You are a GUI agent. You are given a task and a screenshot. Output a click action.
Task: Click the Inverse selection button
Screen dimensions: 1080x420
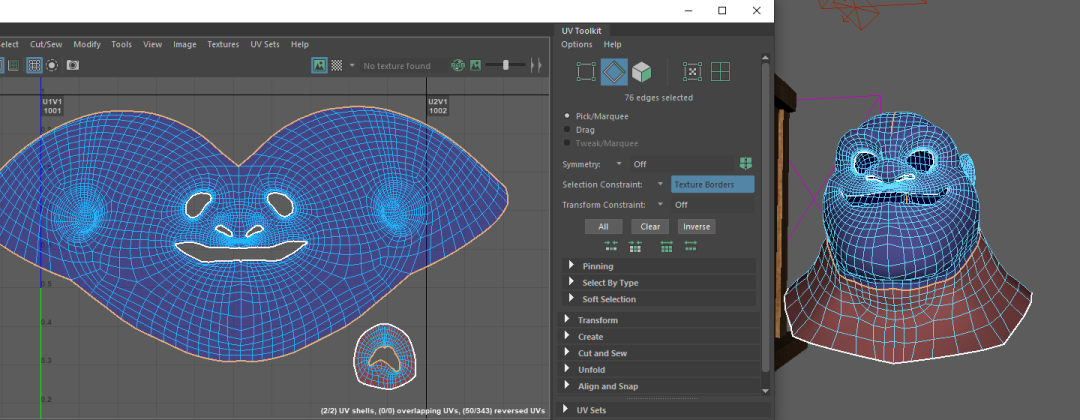coord(696,227)
